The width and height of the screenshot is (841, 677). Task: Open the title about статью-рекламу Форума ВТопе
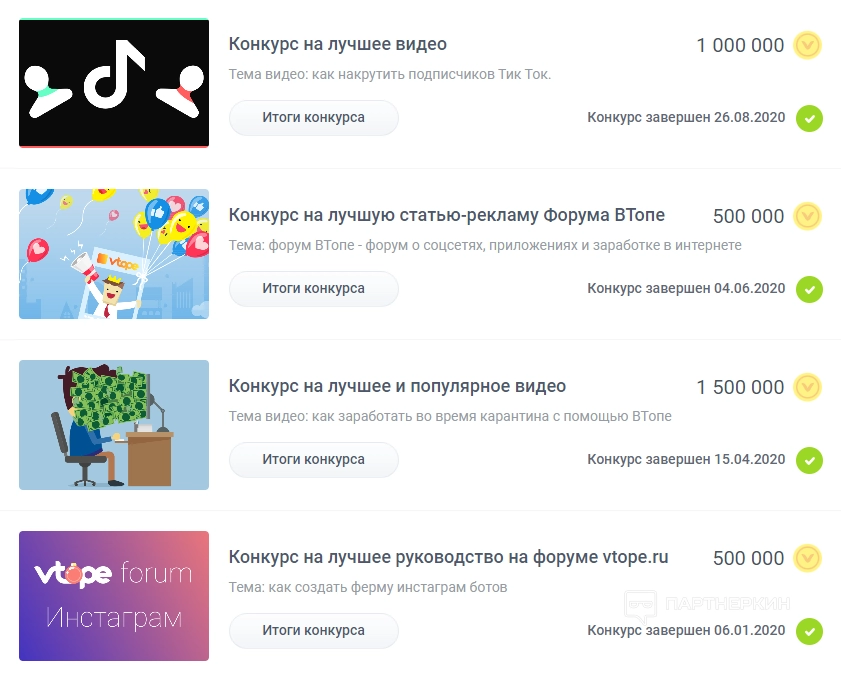click(447, 215)
